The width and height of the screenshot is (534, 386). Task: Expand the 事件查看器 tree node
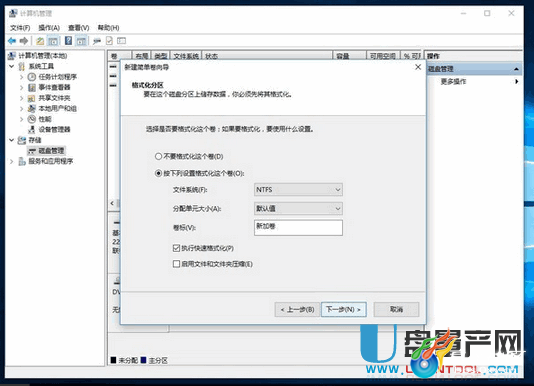pos(21,88)
